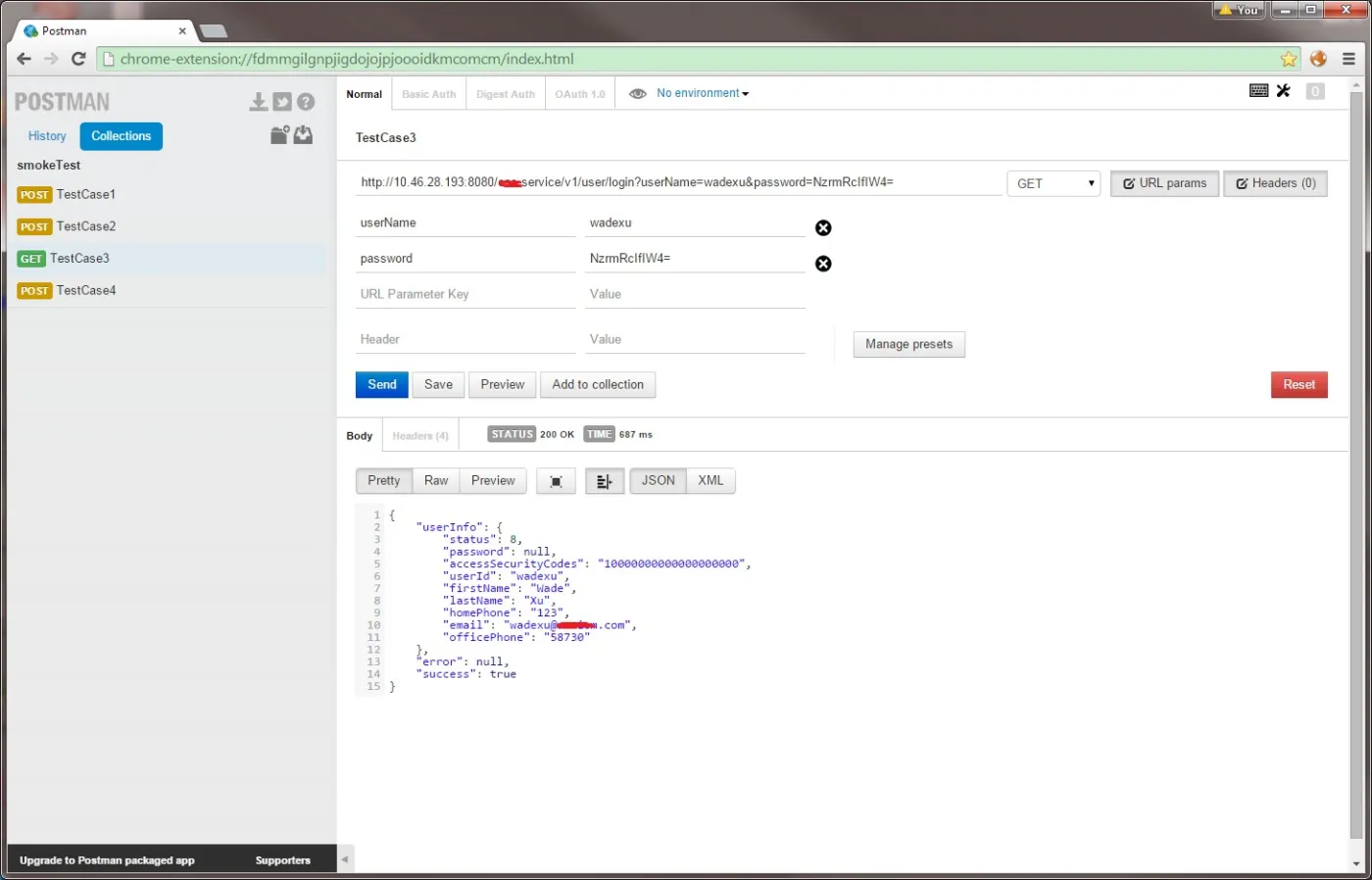Open the GET method dropdown
The image size is (1372, 880).
click(1053, 183)
